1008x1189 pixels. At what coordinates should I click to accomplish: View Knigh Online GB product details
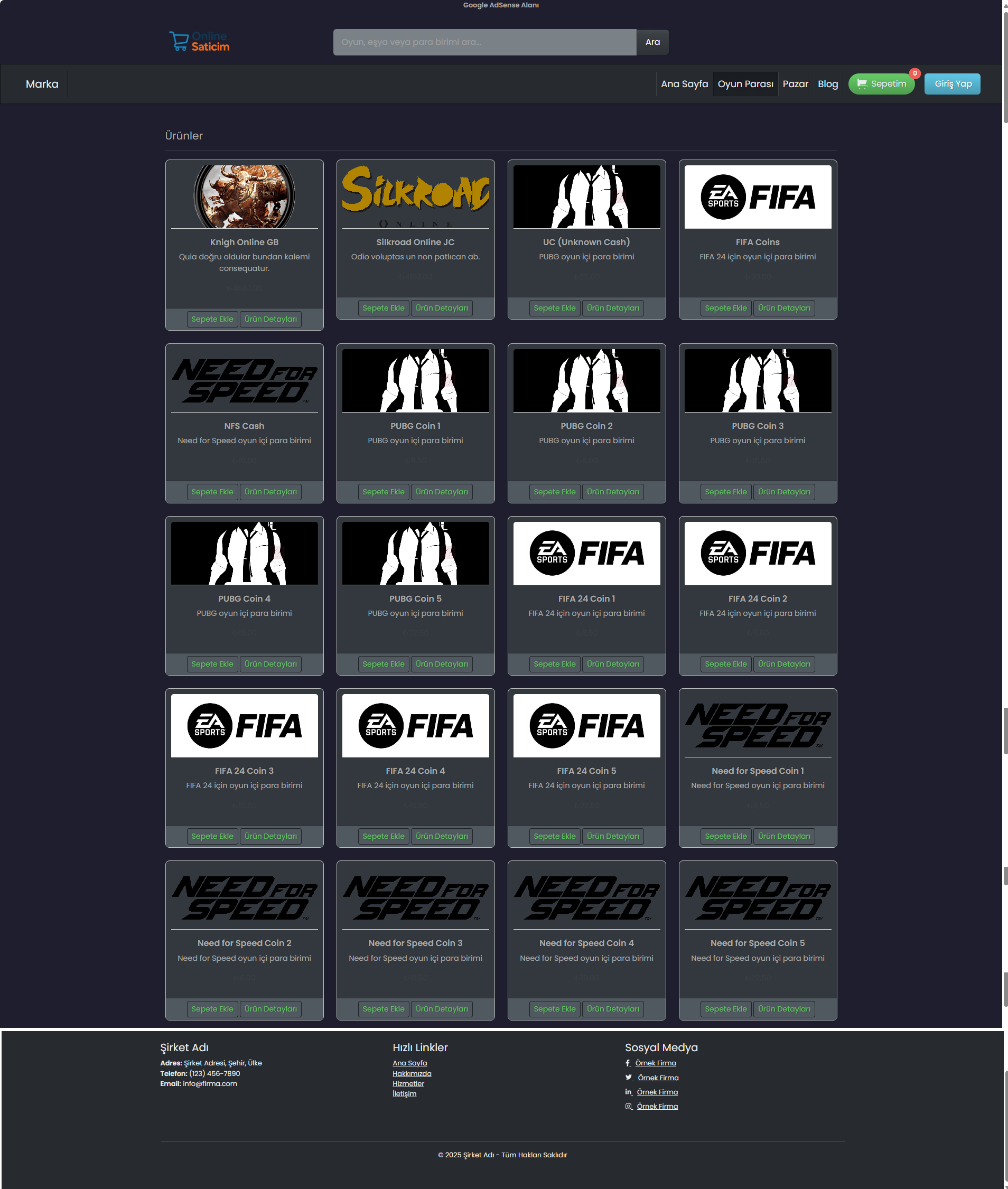pyautogui.click(x=271, y=320)
